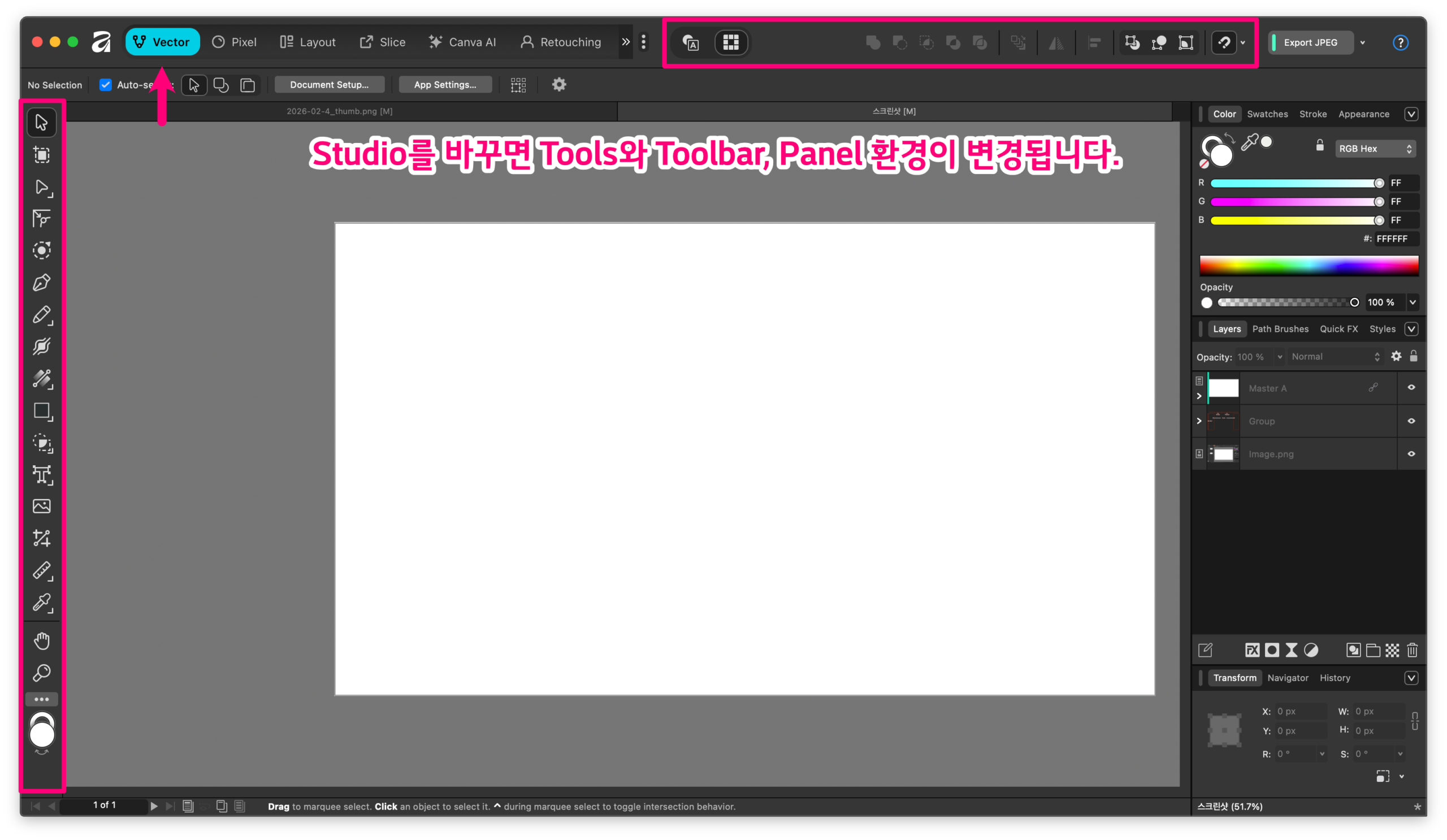Select the Node tool
The width and height of the screenshot is (1447, 840).
point(41,187)
